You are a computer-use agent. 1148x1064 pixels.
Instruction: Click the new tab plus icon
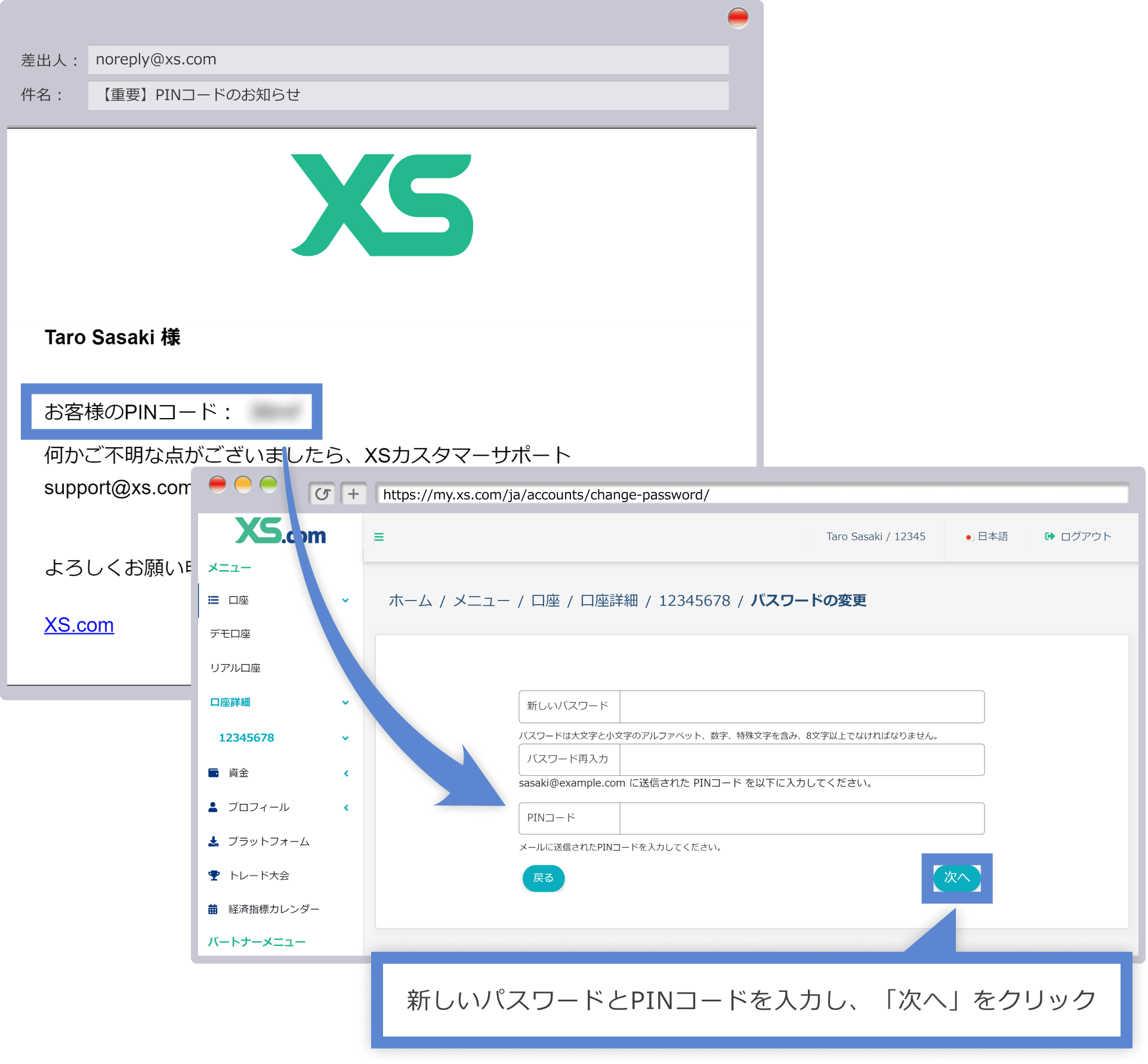(353, 494)
